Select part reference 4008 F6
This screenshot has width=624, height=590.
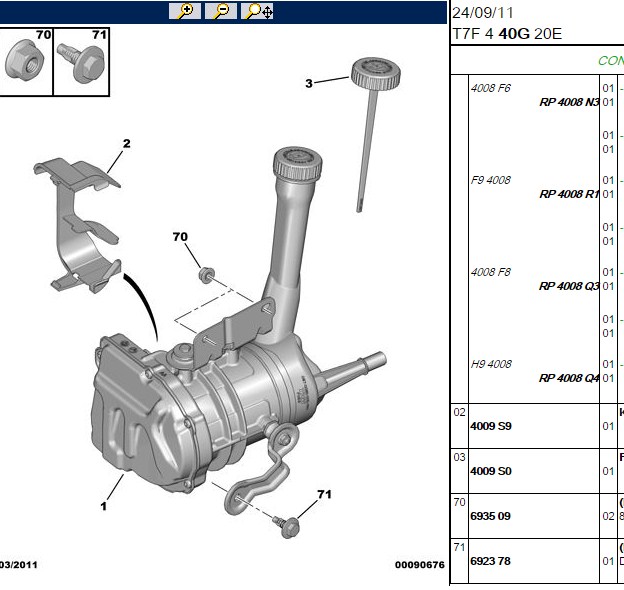[490, 88]
